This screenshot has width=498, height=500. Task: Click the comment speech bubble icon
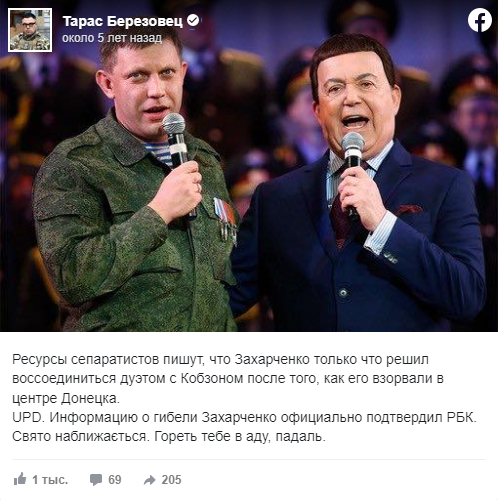tap(96, 480)
